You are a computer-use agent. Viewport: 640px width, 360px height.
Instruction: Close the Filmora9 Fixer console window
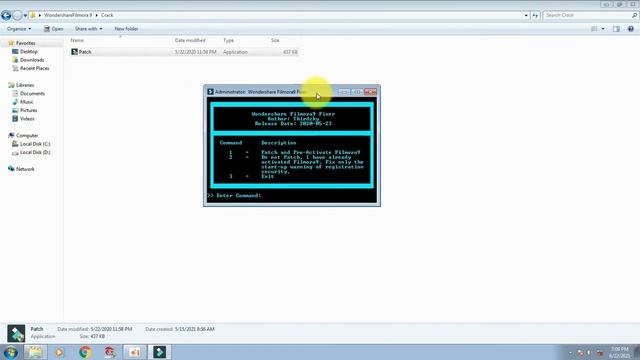click(371, 92)
